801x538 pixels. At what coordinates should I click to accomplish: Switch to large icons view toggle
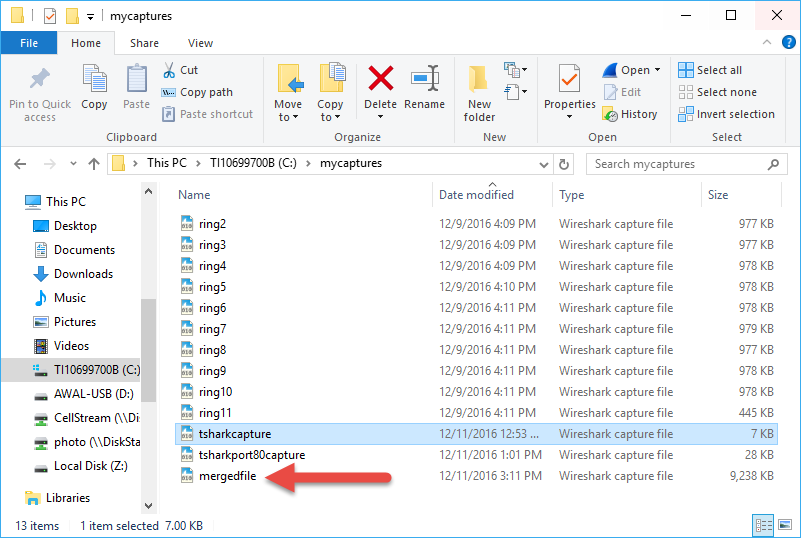point(783,525)
